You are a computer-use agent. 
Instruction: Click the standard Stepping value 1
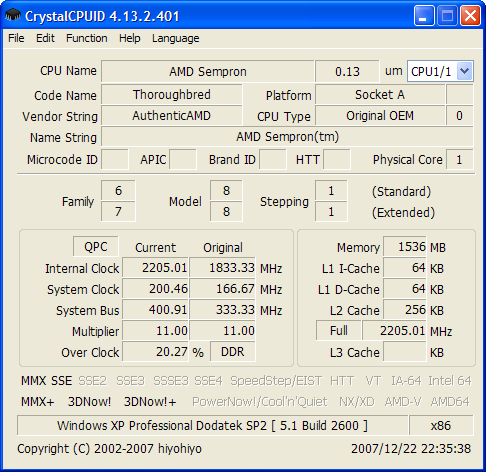[x=331, y=191]
